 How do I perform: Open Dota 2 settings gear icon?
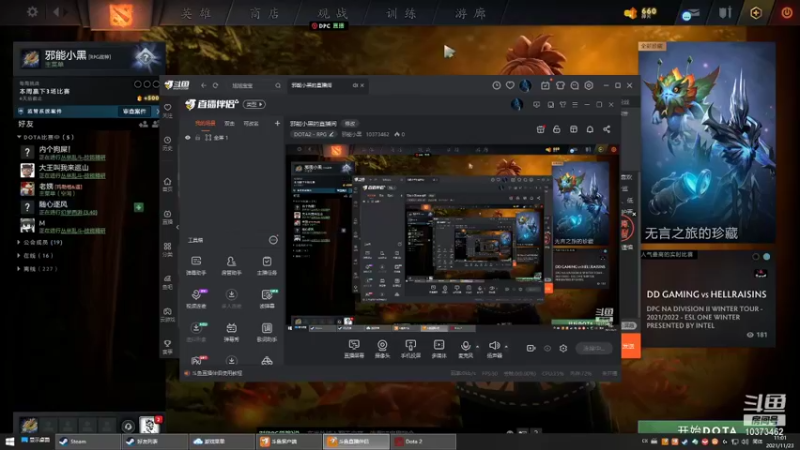pos(32,11)
